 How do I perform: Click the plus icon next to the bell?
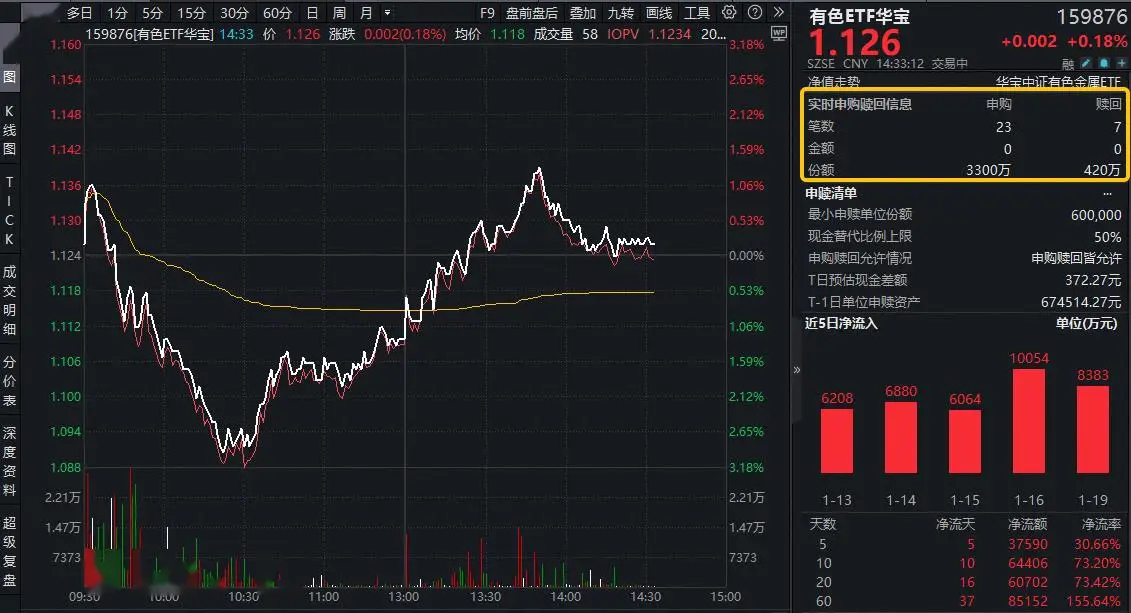(x=1121, y=62)
